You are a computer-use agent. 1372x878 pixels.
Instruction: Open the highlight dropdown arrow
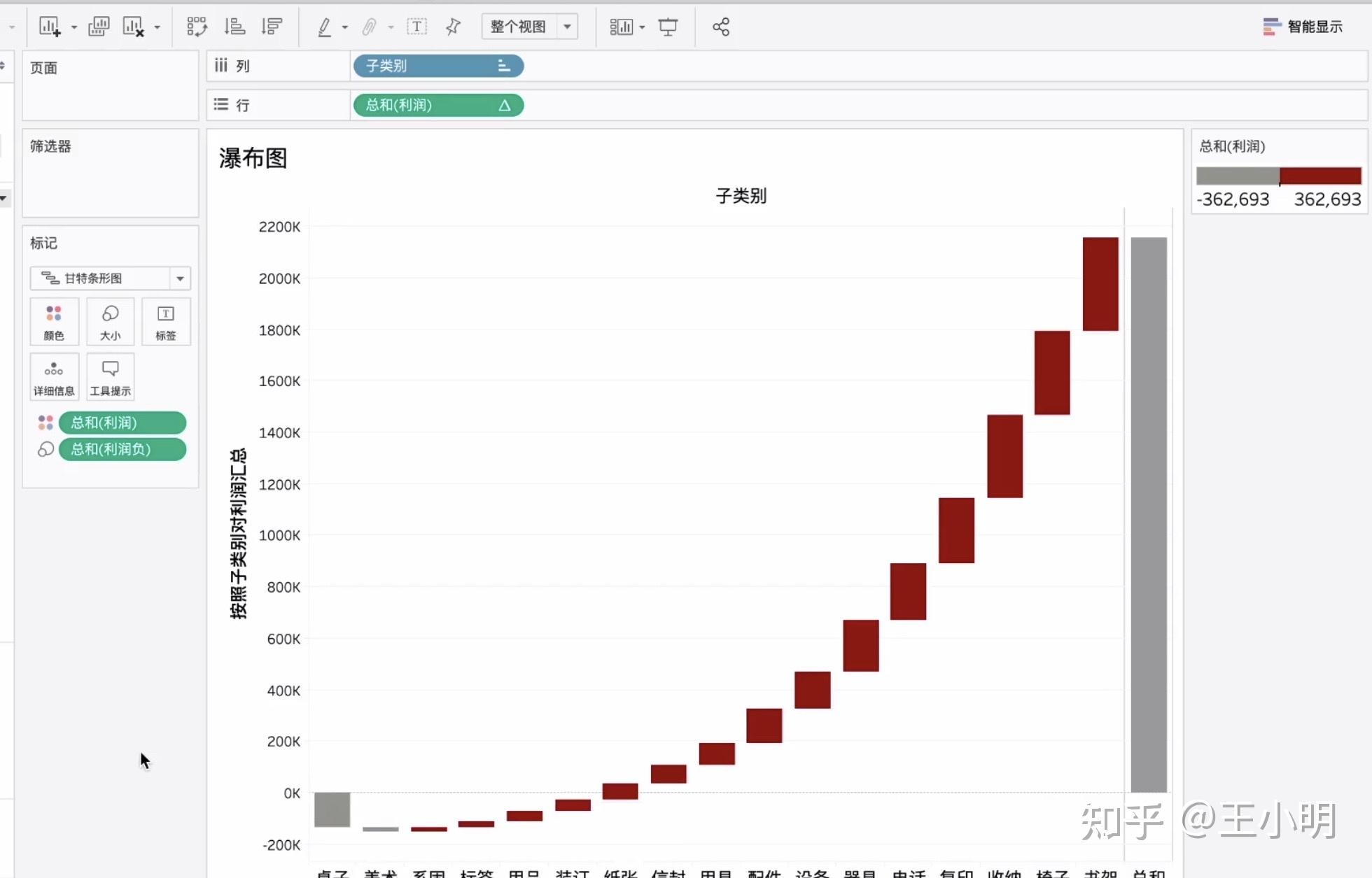click(x=344, y=27)
